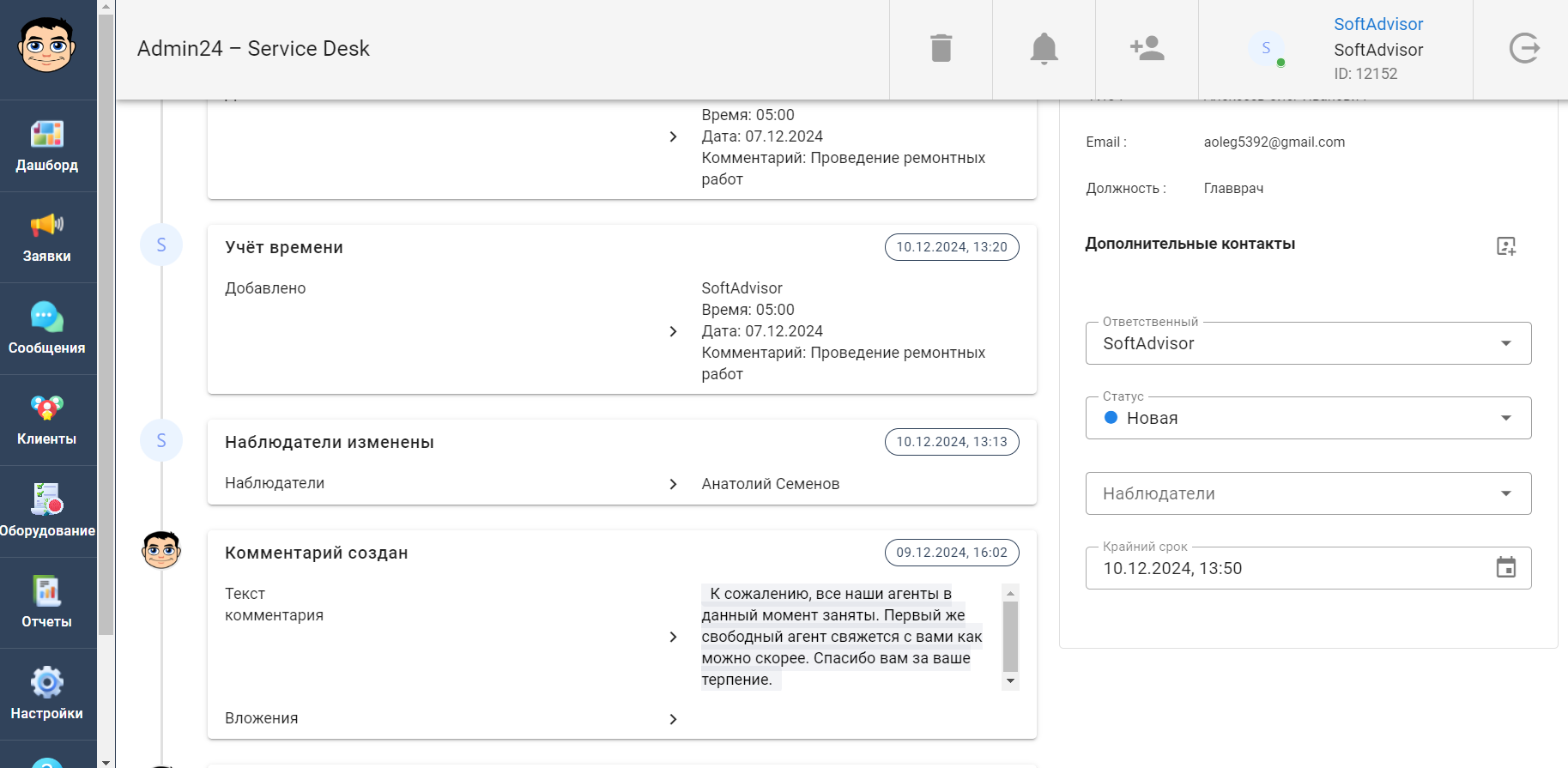Click the 10.12.2024, 13:20 timestamp chip

952,247
